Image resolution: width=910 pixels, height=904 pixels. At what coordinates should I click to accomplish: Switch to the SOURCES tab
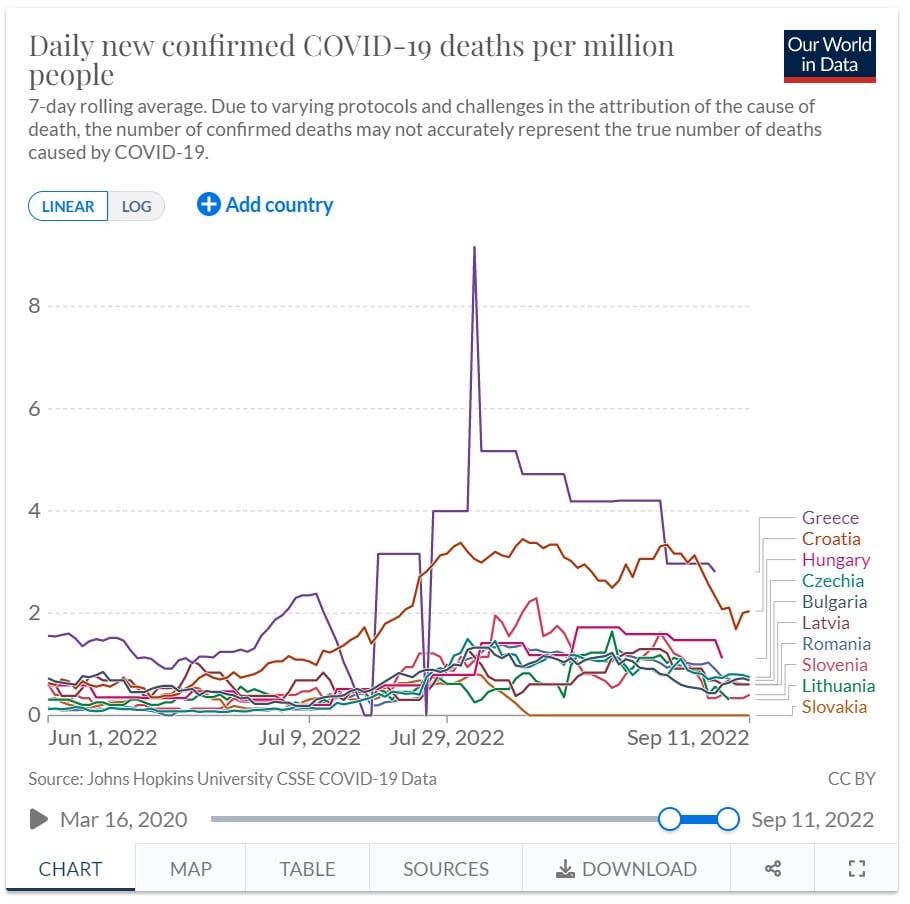[x=446, y=868]
